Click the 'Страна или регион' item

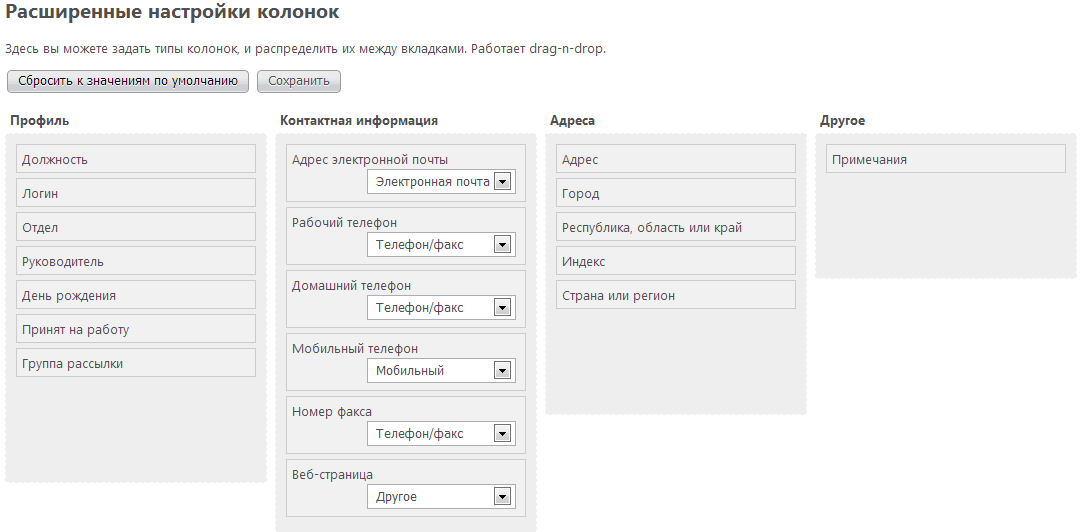coord(676,295)
